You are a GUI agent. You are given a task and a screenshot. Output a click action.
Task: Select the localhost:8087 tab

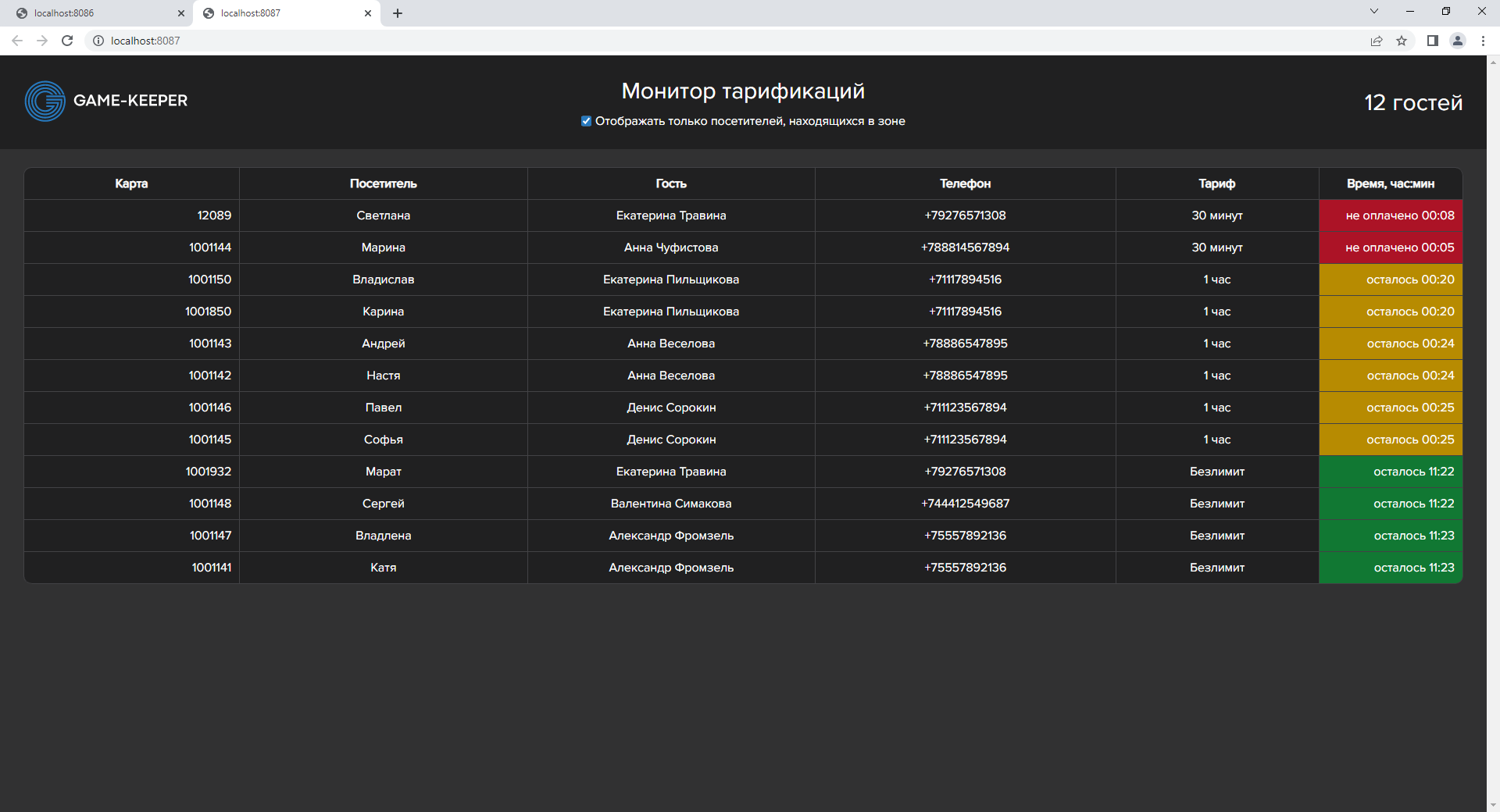(287, 13)
